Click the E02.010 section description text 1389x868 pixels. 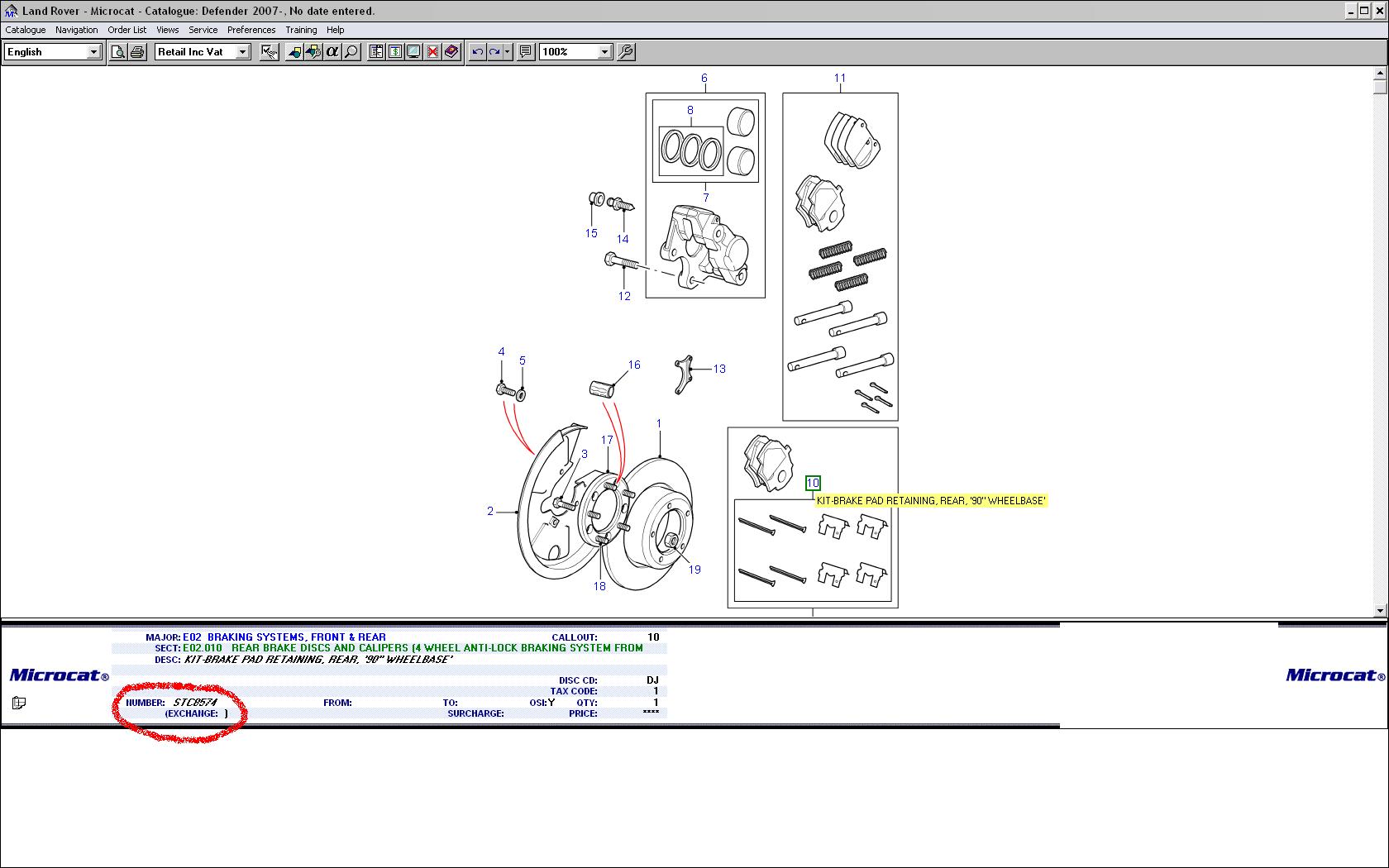click(x=437, y=648)
